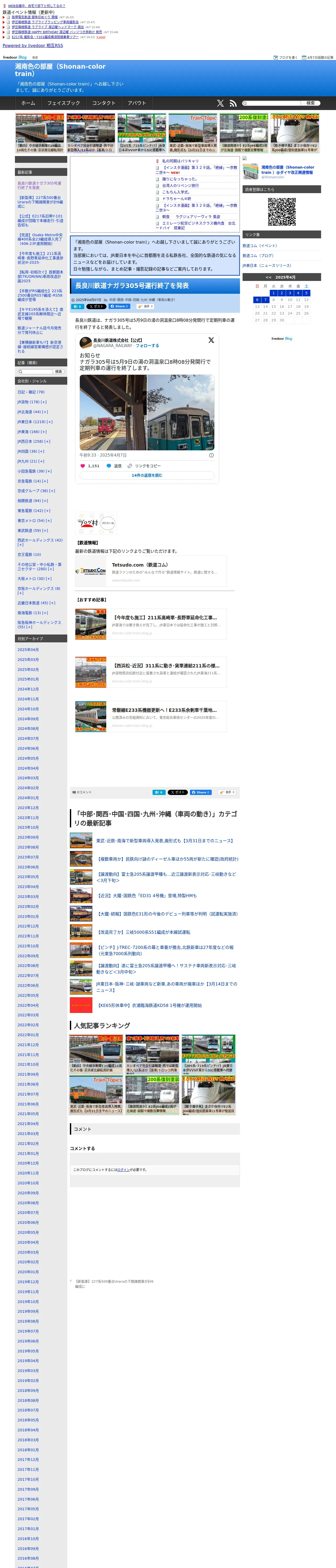Click the livedoor Blog logo at top
This screenshot has height=1568, width=336.
pos(15,57)
